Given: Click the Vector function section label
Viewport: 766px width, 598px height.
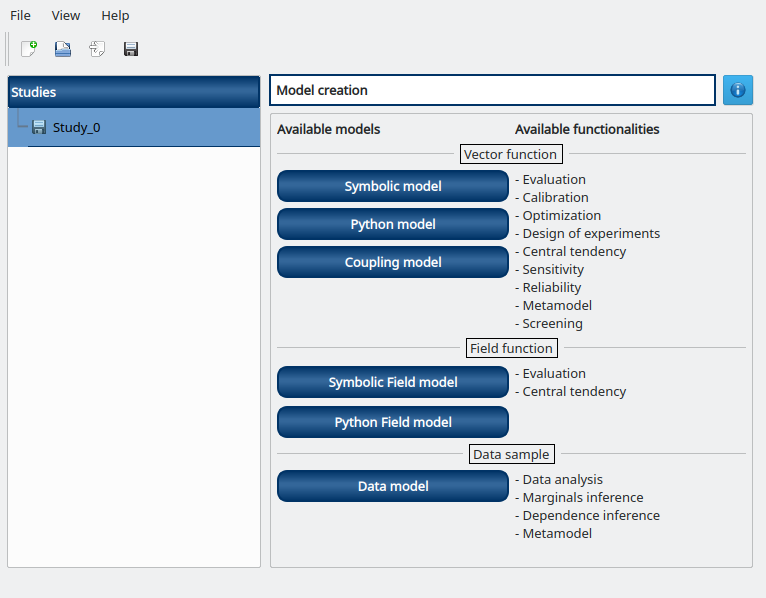Looking at the screenshot, I should coord(510,154).
